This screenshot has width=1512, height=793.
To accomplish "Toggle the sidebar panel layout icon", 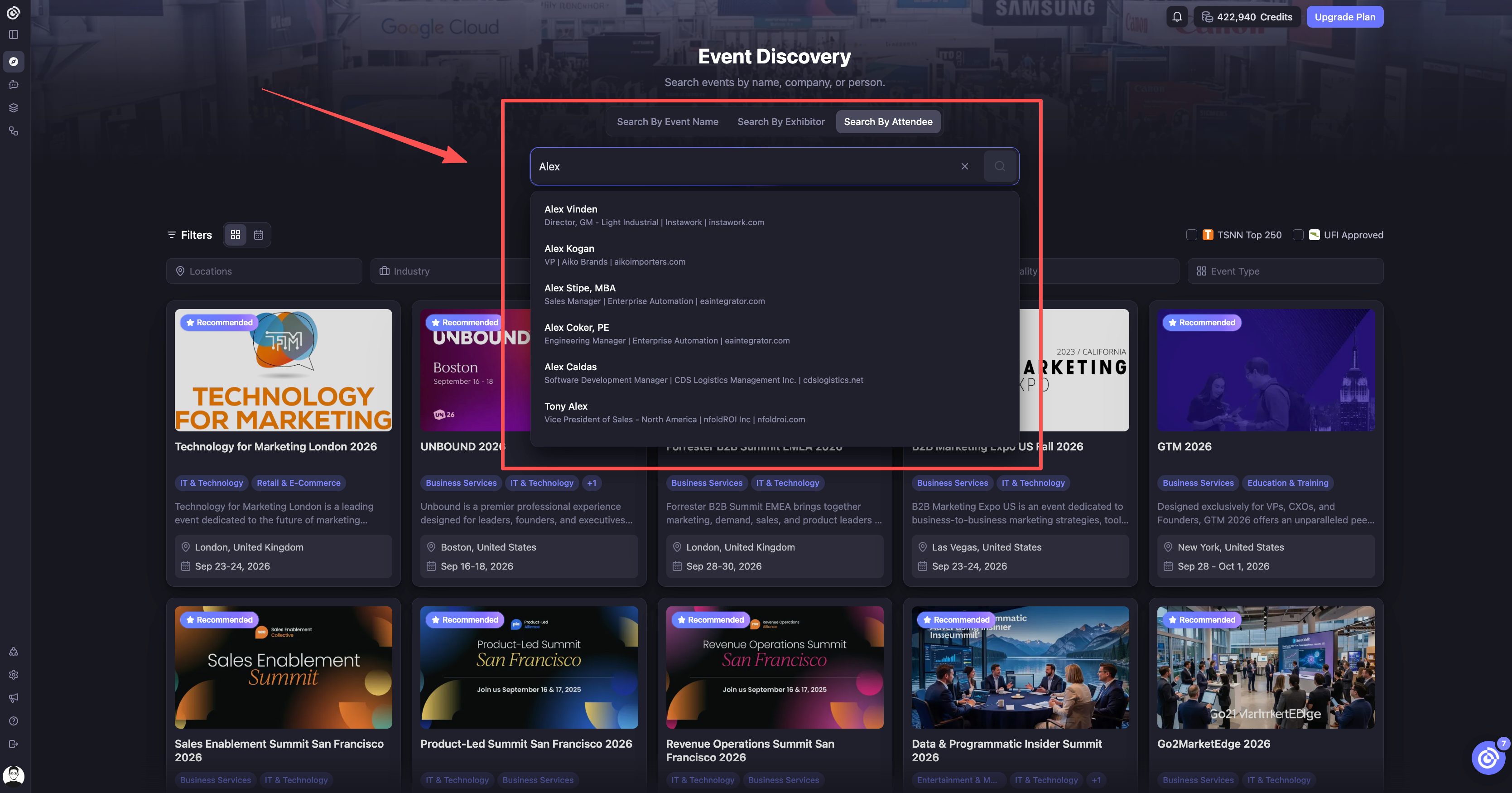I will coord(14,34).
